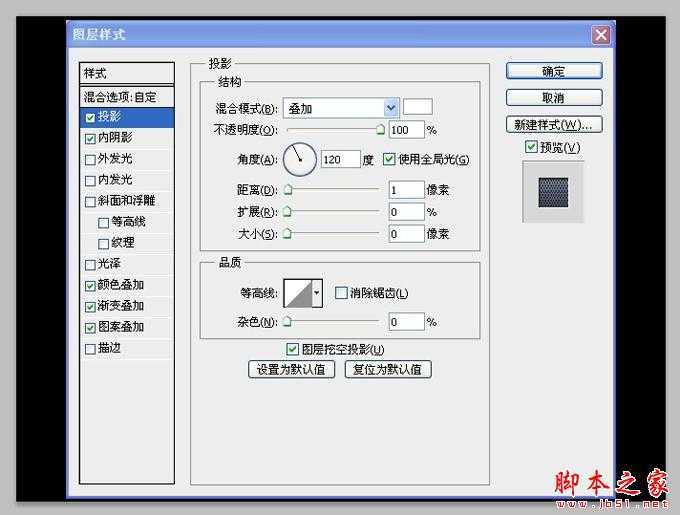Screen dimensions: 680x515
Task: Uncheck the 渐变叠加 checkbox
Action: coord(90,307)
